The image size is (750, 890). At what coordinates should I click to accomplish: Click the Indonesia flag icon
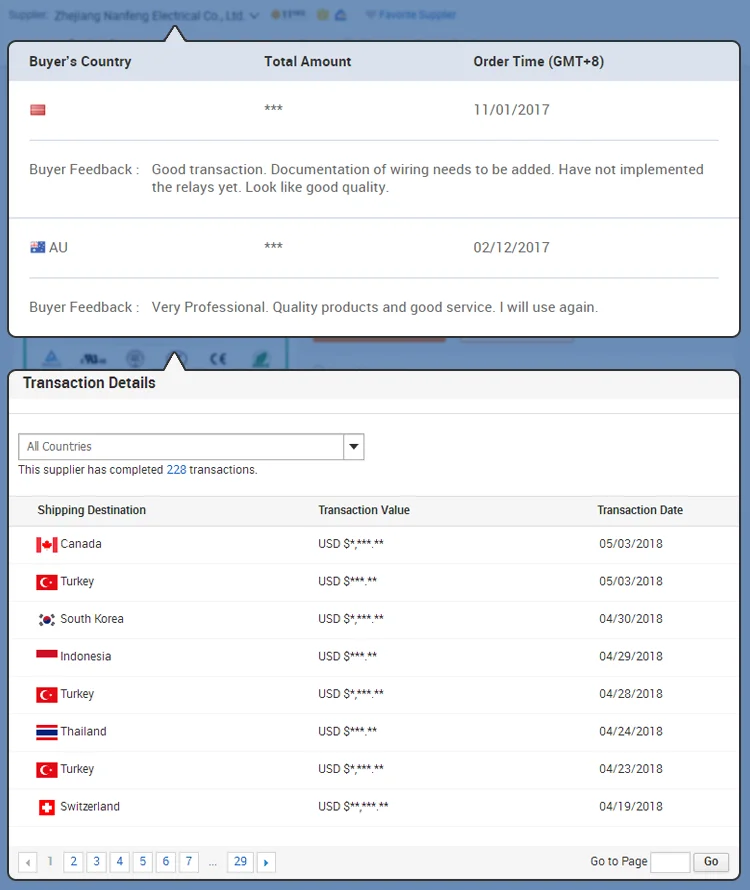click(x=46, y=657)
